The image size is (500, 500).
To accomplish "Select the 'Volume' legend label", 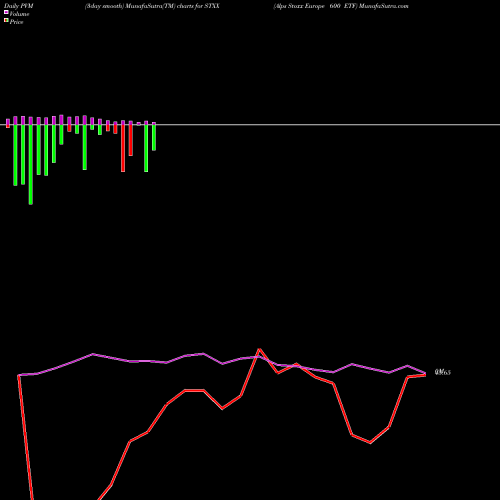I will pyautogui.click(x=19, y=14).
